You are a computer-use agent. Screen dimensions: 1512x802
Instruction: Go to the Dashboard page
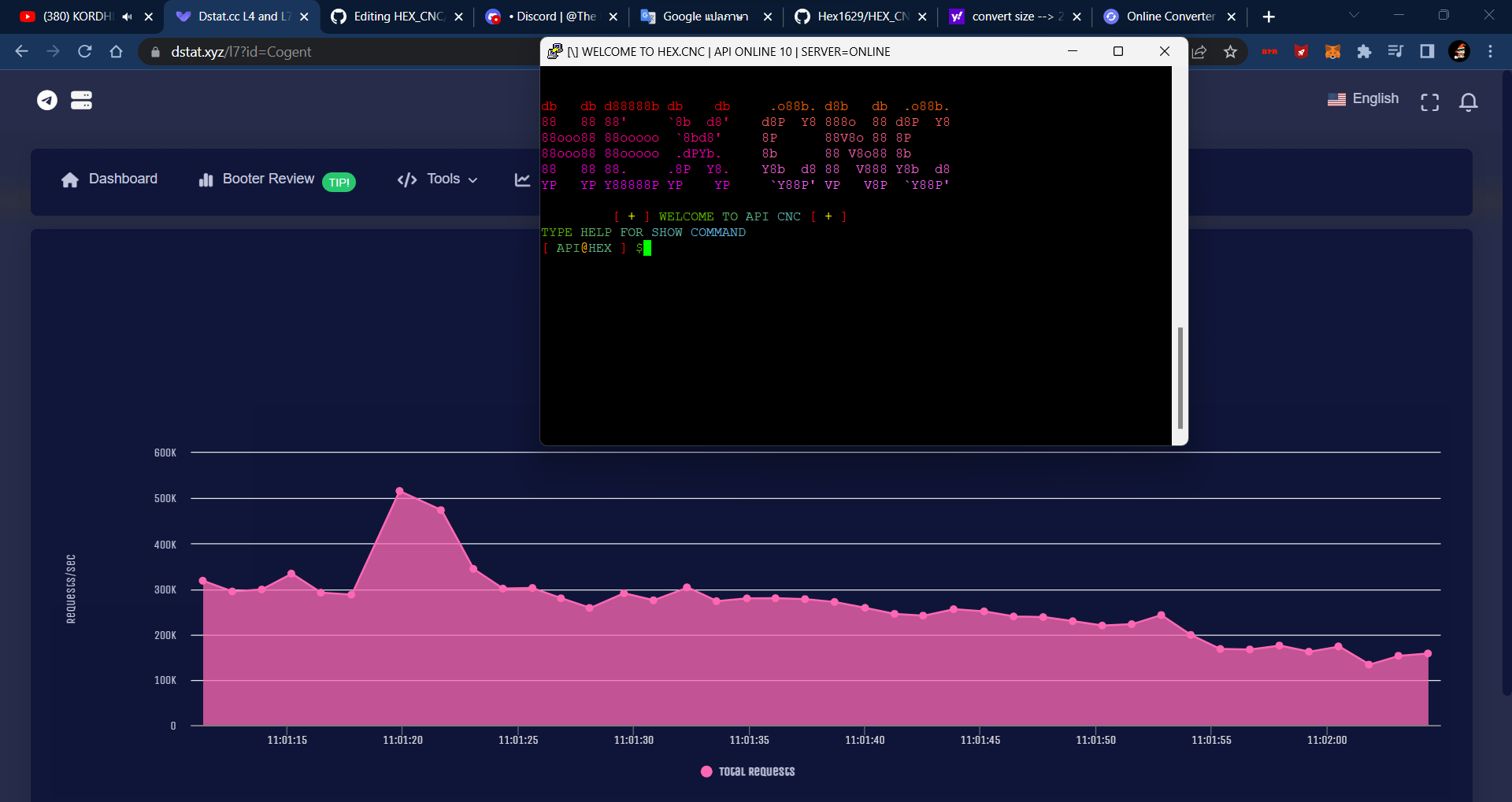[108, 179]
